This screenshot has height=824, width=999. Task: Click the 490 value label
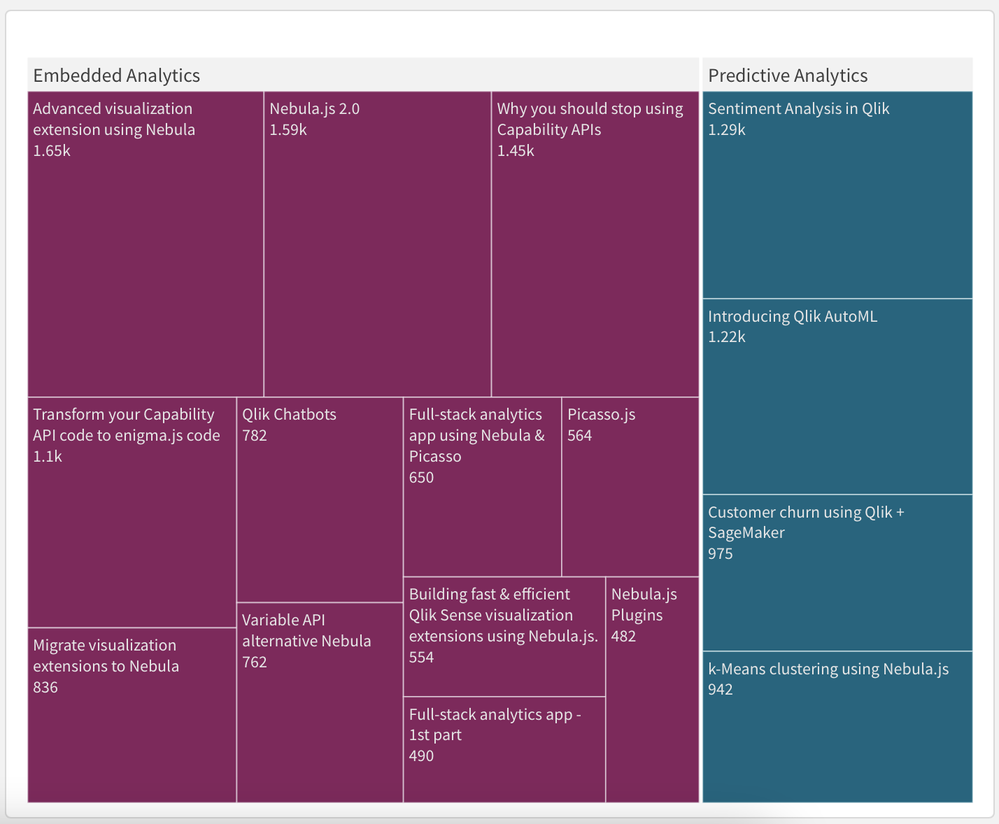(421, 755)
